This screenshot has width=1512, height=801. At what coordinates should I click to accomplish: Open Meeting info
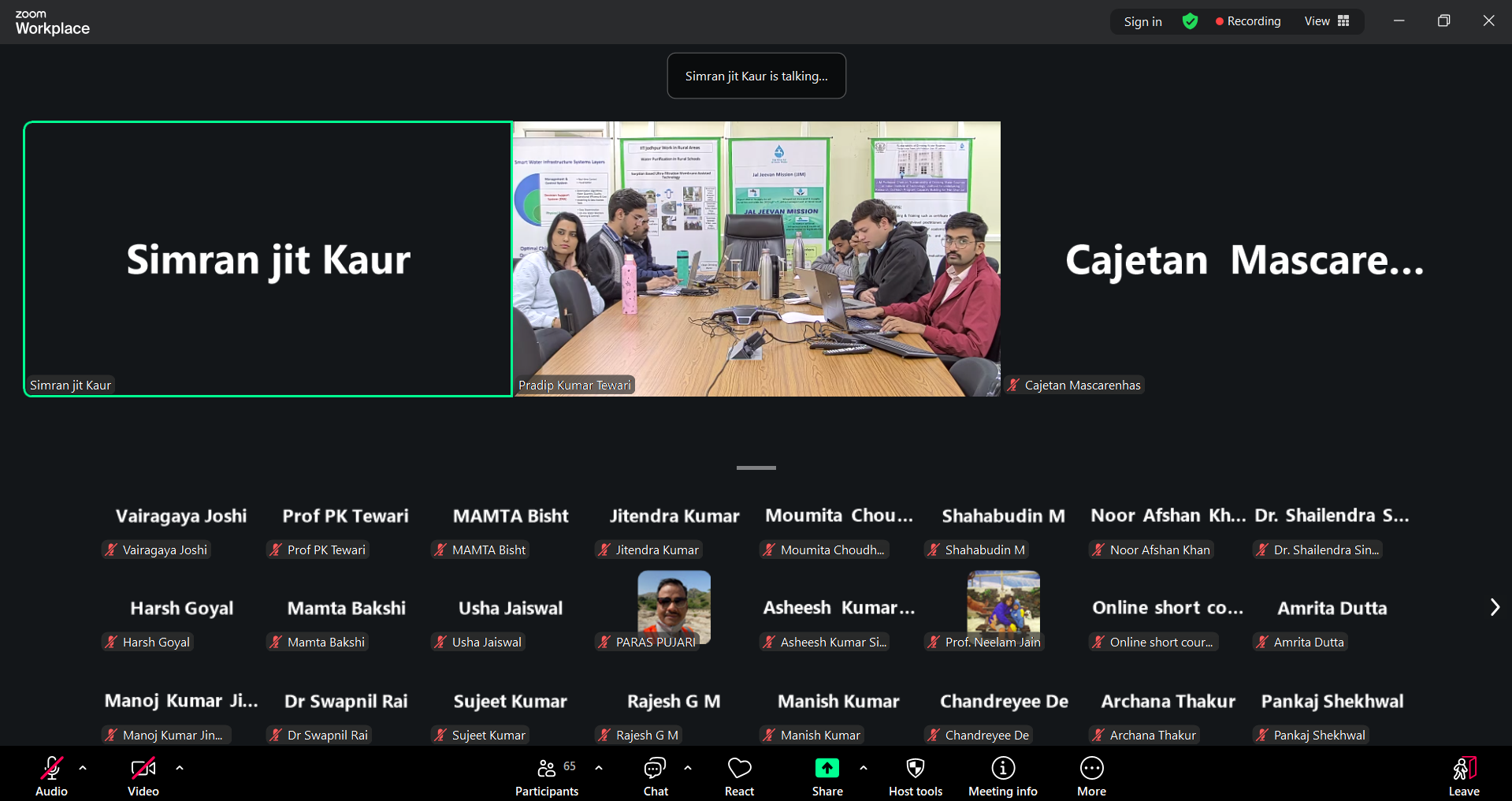click(1002, 769)
